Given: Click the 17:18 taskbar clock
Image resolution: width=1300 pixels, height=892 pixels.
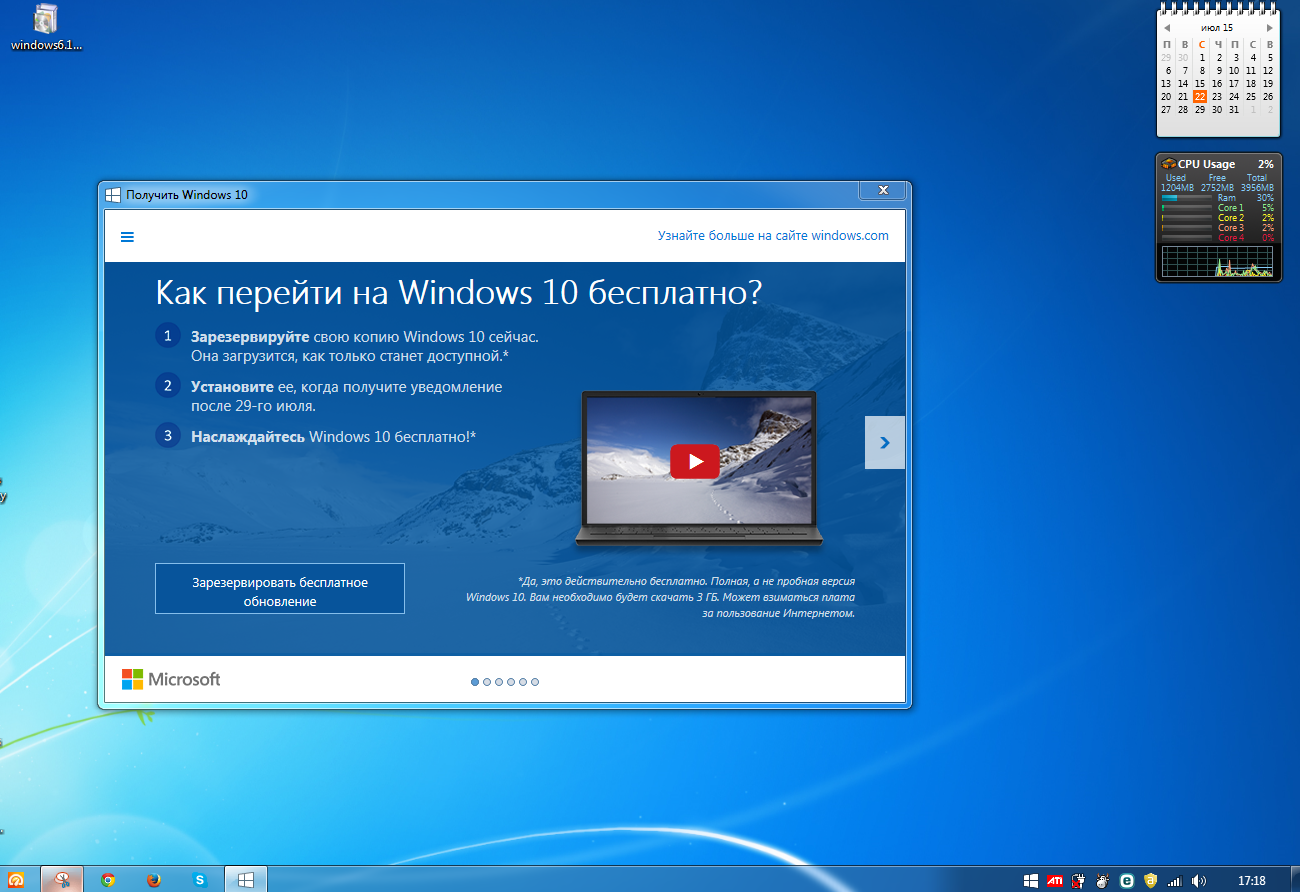Looking at the screenshot, I should 1251,881.
